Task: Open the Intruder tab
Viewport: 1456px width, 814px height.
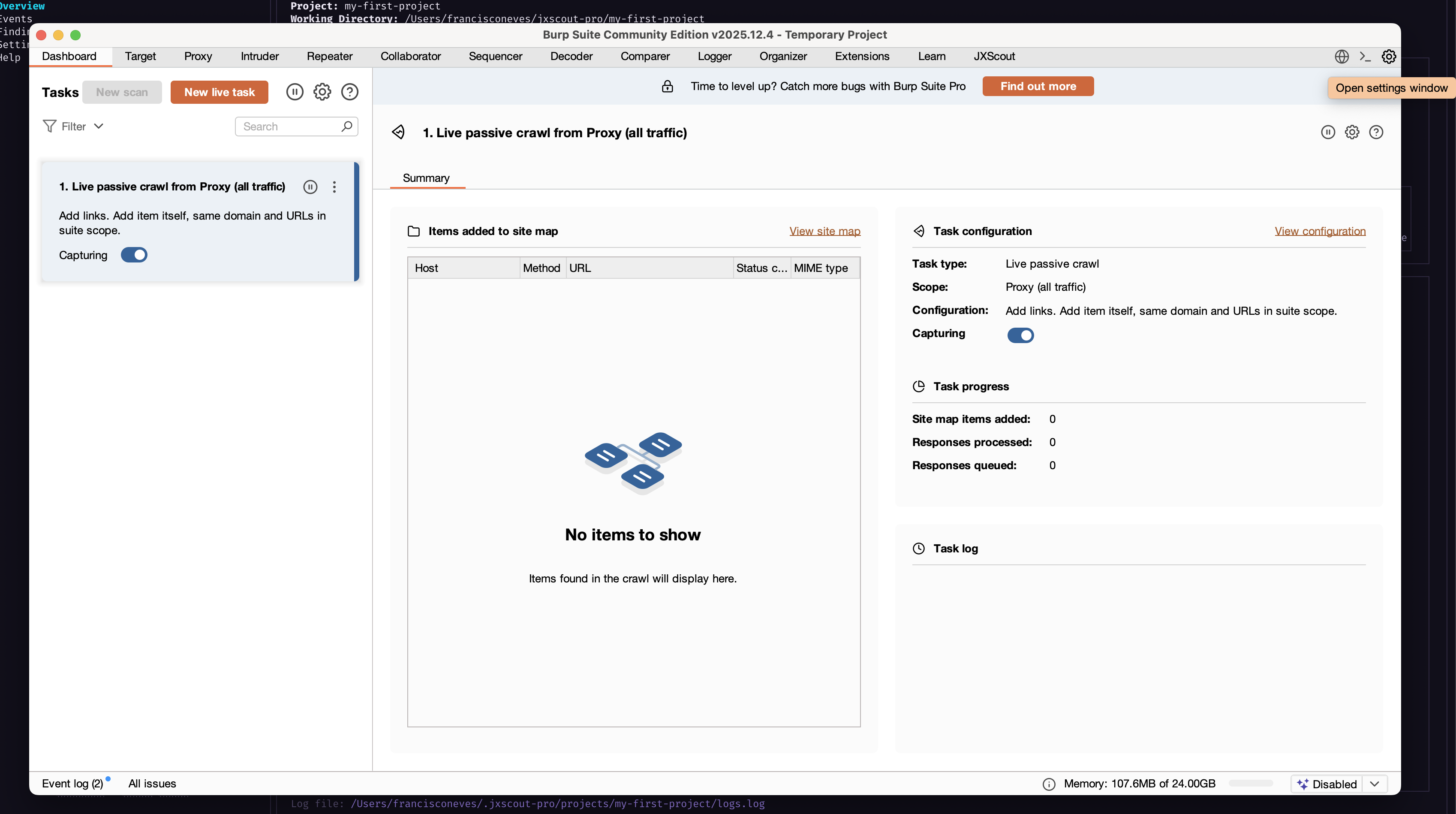Action: point(259,57)
